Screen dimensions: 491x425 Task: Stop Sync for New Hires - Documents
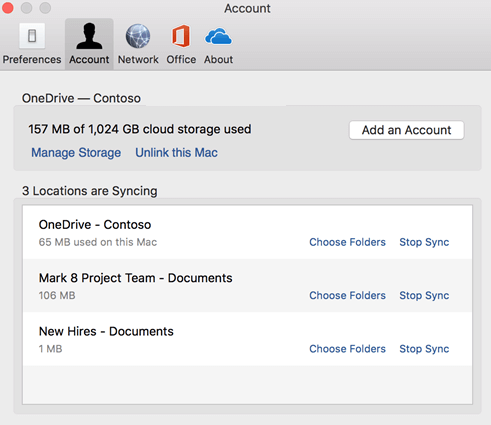click(x=424, y=349)
